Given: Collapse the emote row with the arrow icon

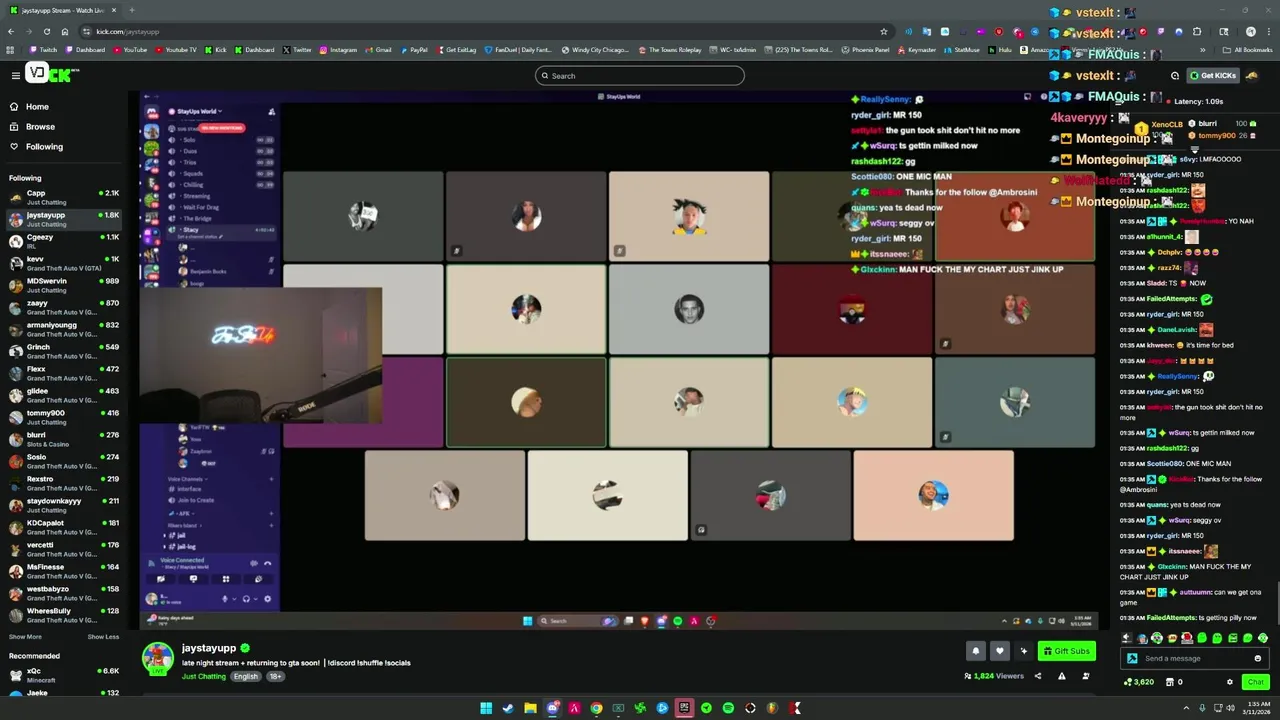Looking at the screenshot, I should coord(1127,638).
